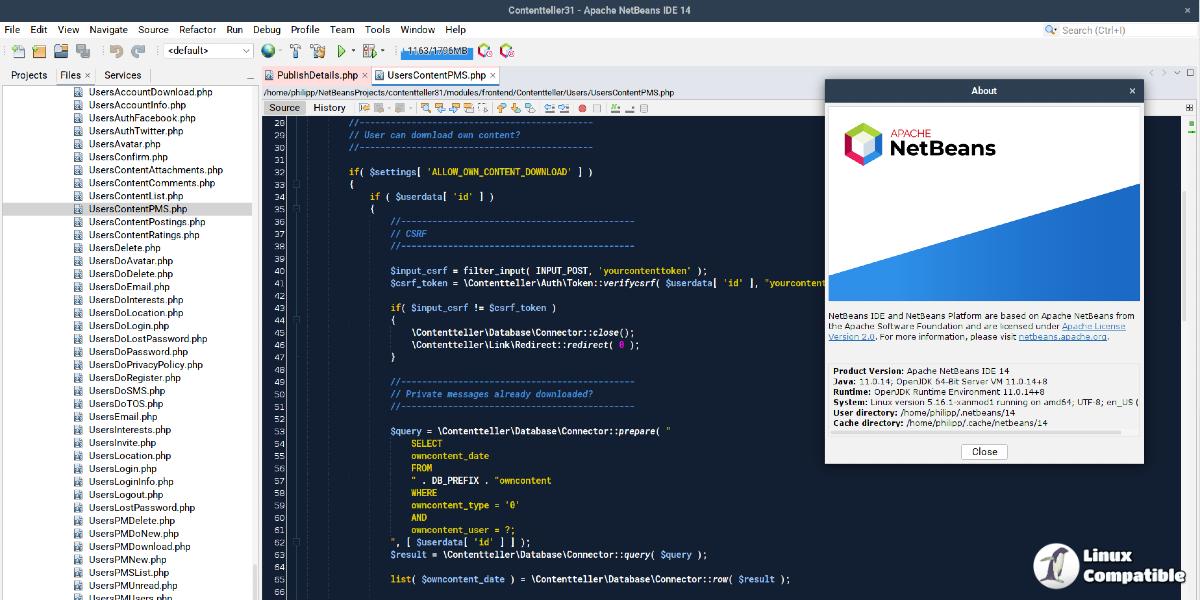1200x600 pixels.
Task: Click the Save All toolbar icon
Action: pos(83,51)
